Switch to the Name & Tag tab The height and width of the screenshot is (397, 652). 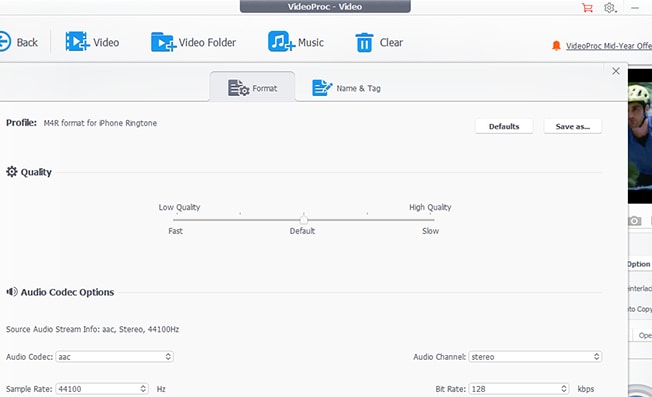[x=346, y=88]
